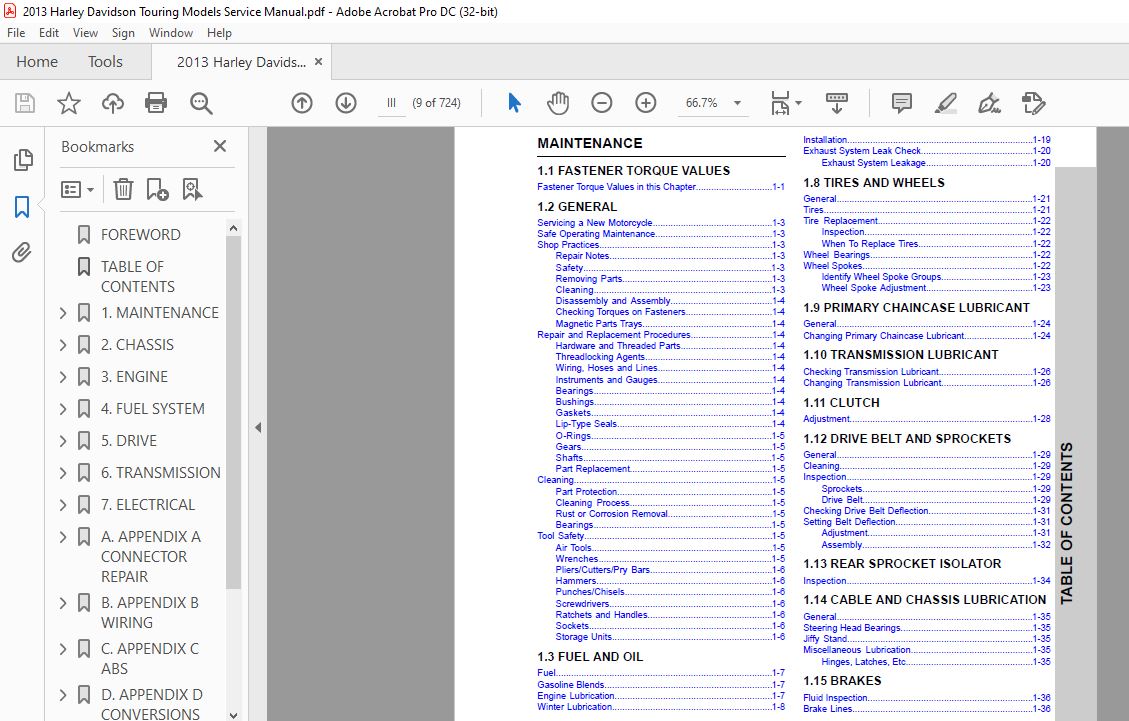
Task: Open Find text magnifier icon
Action: click(201, 103)
